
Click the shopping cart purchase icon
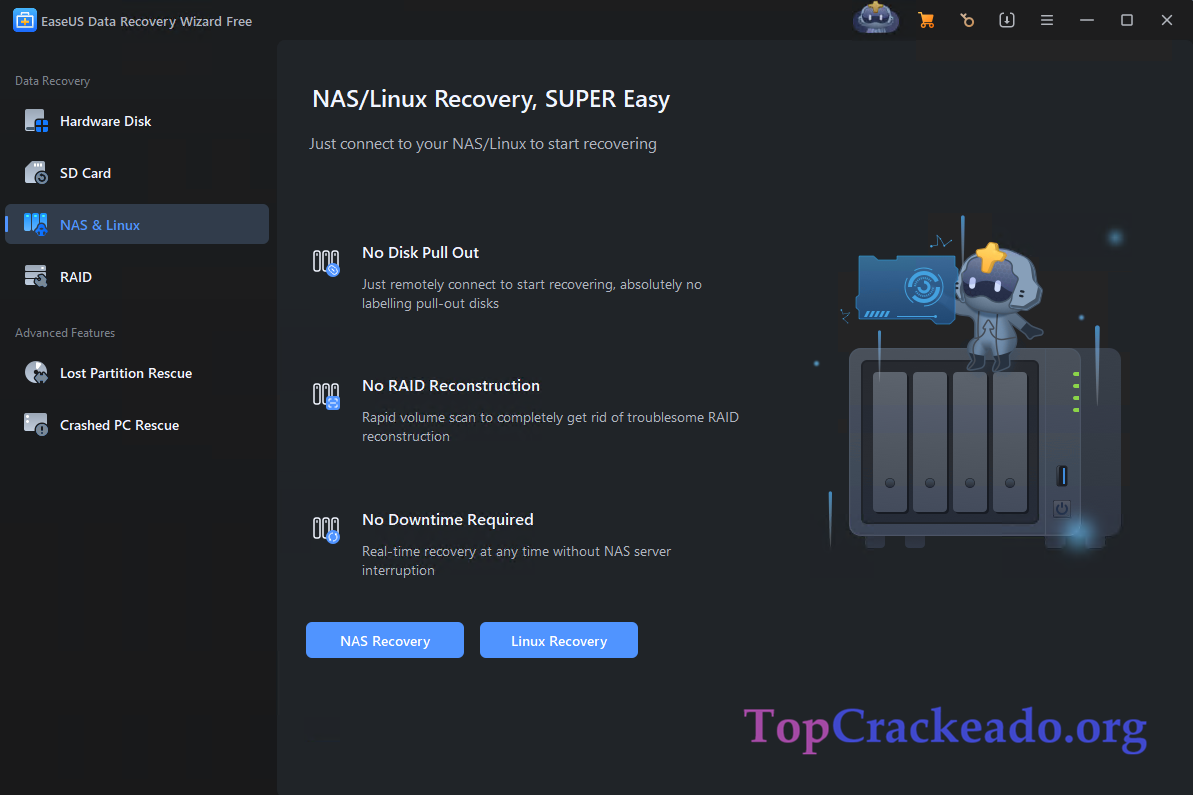point(926,20)
